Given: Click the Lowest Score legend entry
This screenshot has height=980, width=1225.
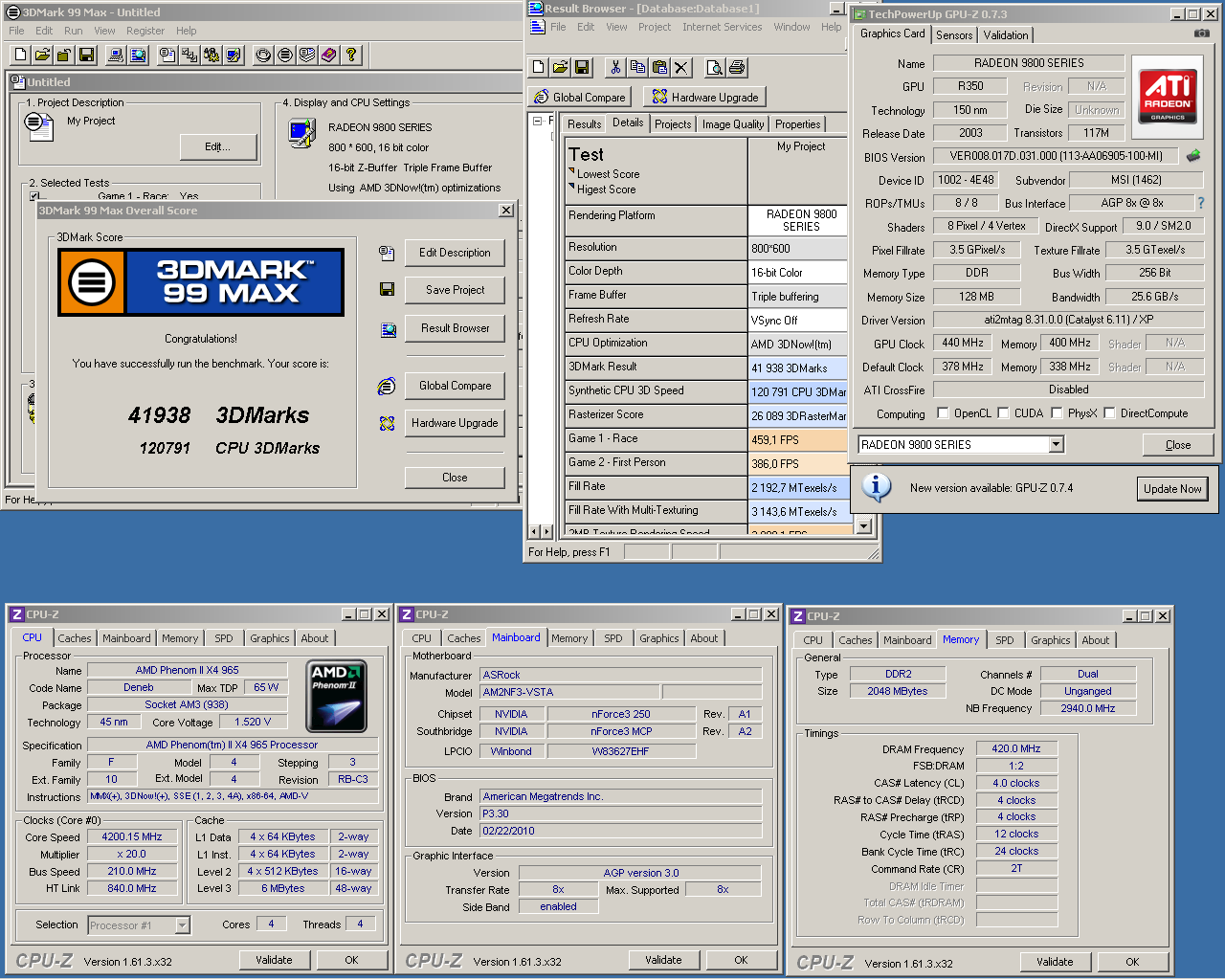Looking at the screenshot, I should [608, 174].
